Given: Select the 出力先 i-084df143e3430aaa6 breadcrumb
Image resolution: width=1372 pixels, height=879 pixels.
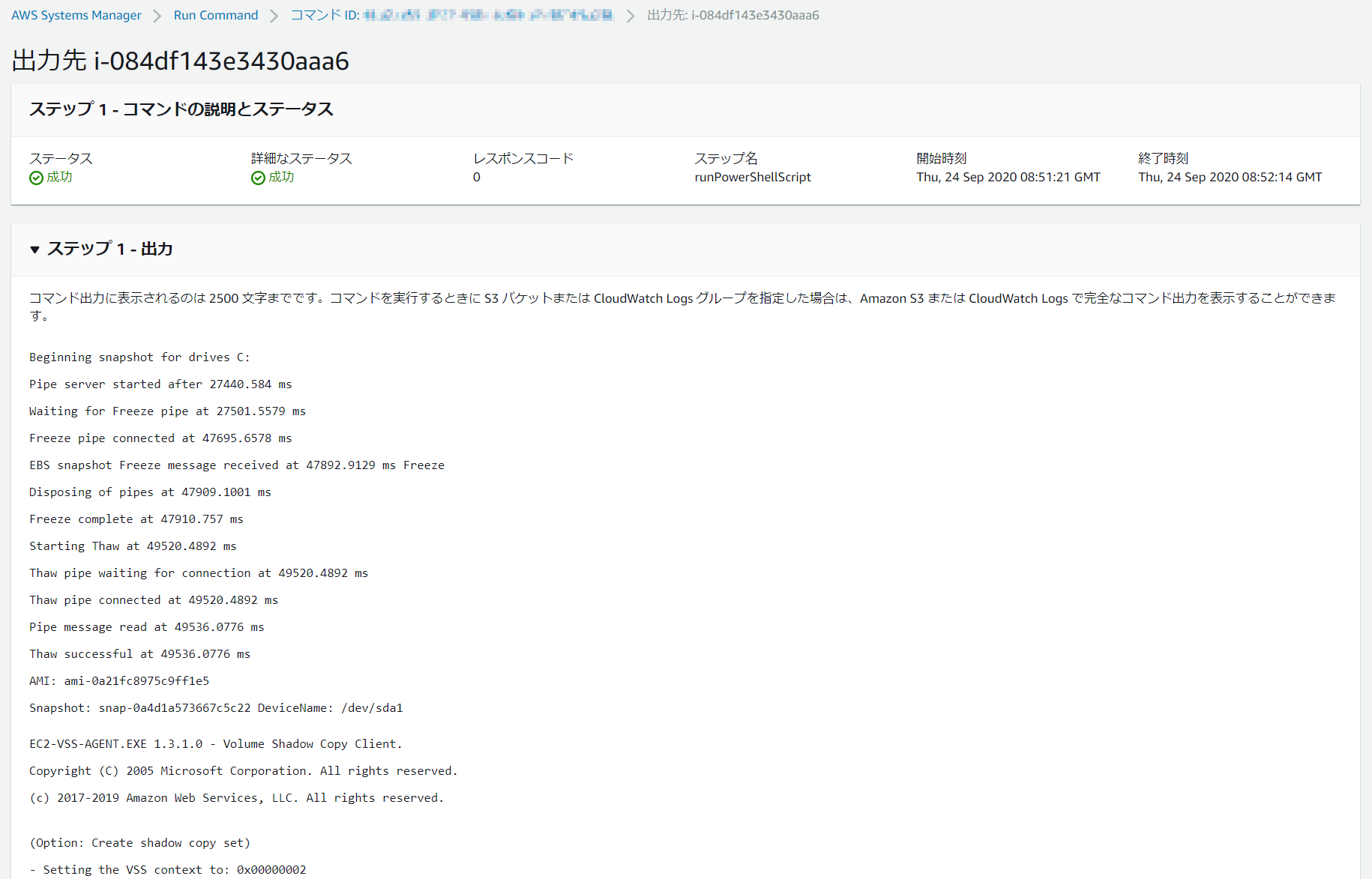Looking at the screenshot, I should (732, 14).
